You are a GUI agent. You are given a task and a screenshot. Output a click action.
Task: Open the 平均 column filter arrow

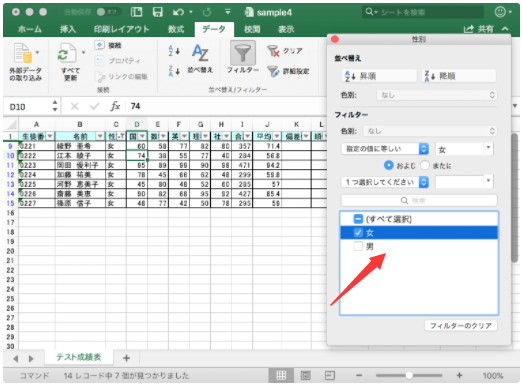(x=277, y=136)
